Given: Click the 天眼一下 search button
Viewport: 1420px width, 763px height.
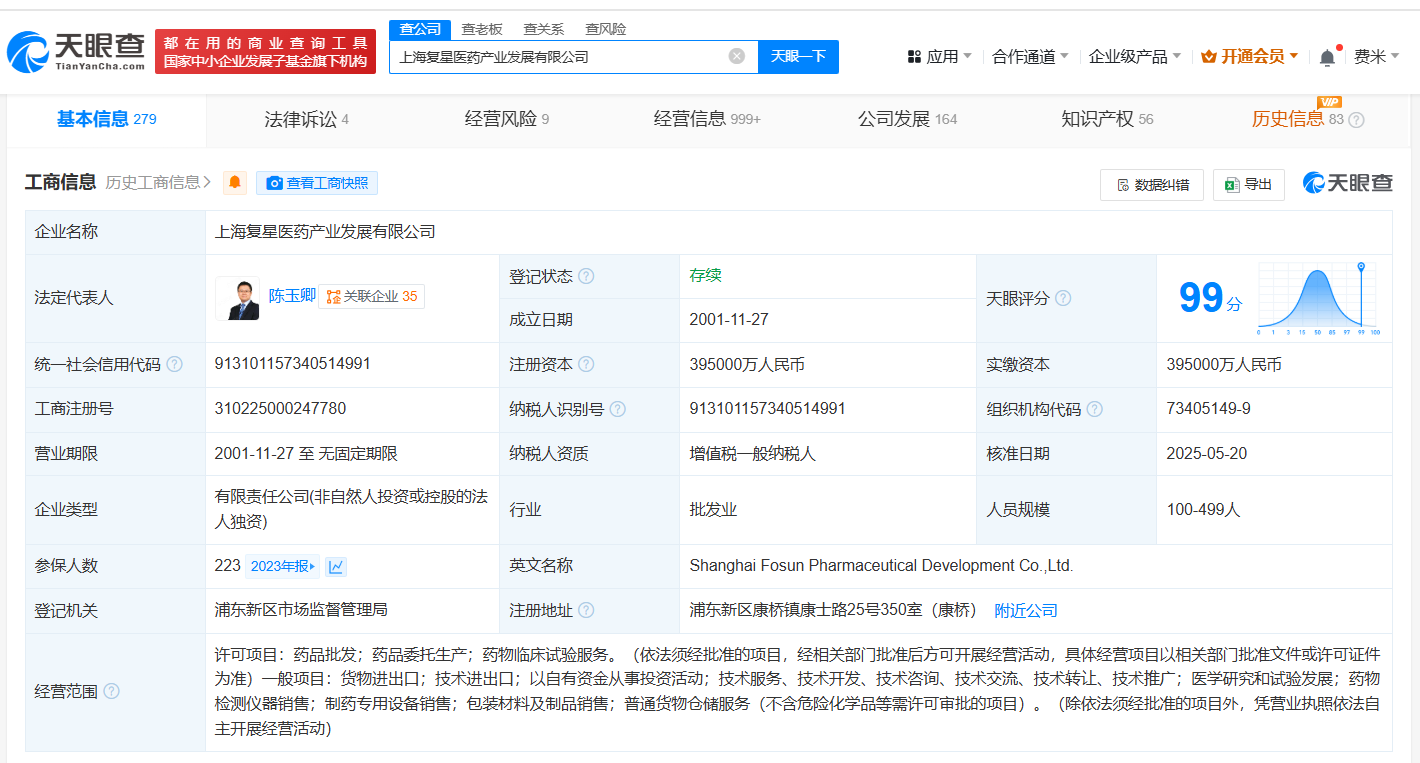Looking at the screenshot, I should pyautogui.click(x=799, y=57).
